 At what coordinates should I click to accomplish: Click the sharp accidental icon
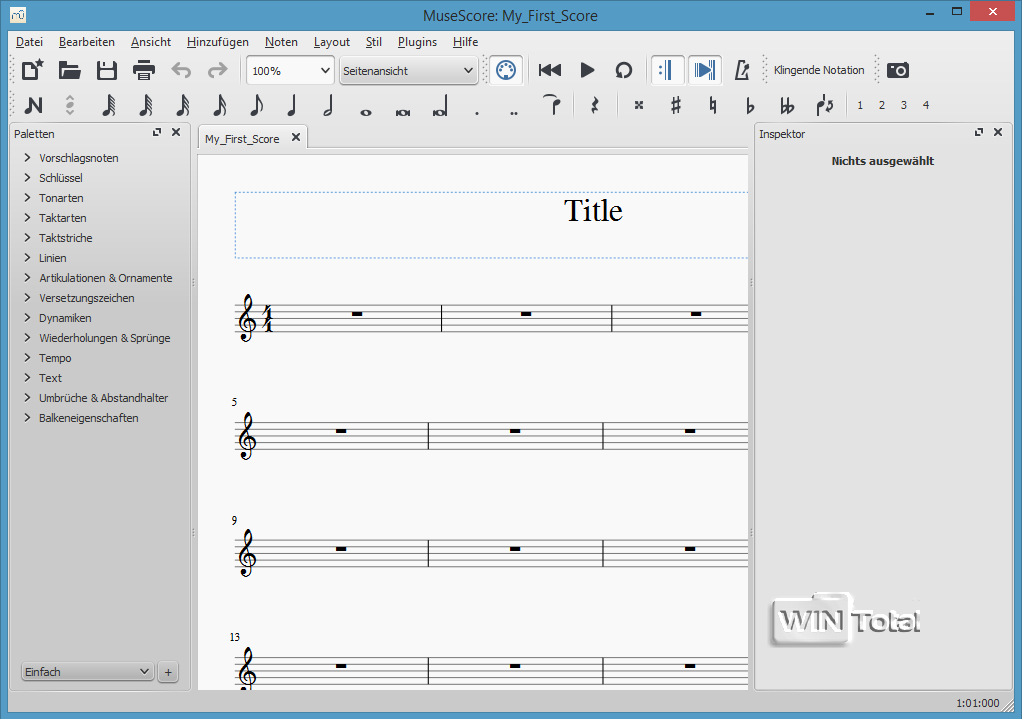tap(676, 105)
